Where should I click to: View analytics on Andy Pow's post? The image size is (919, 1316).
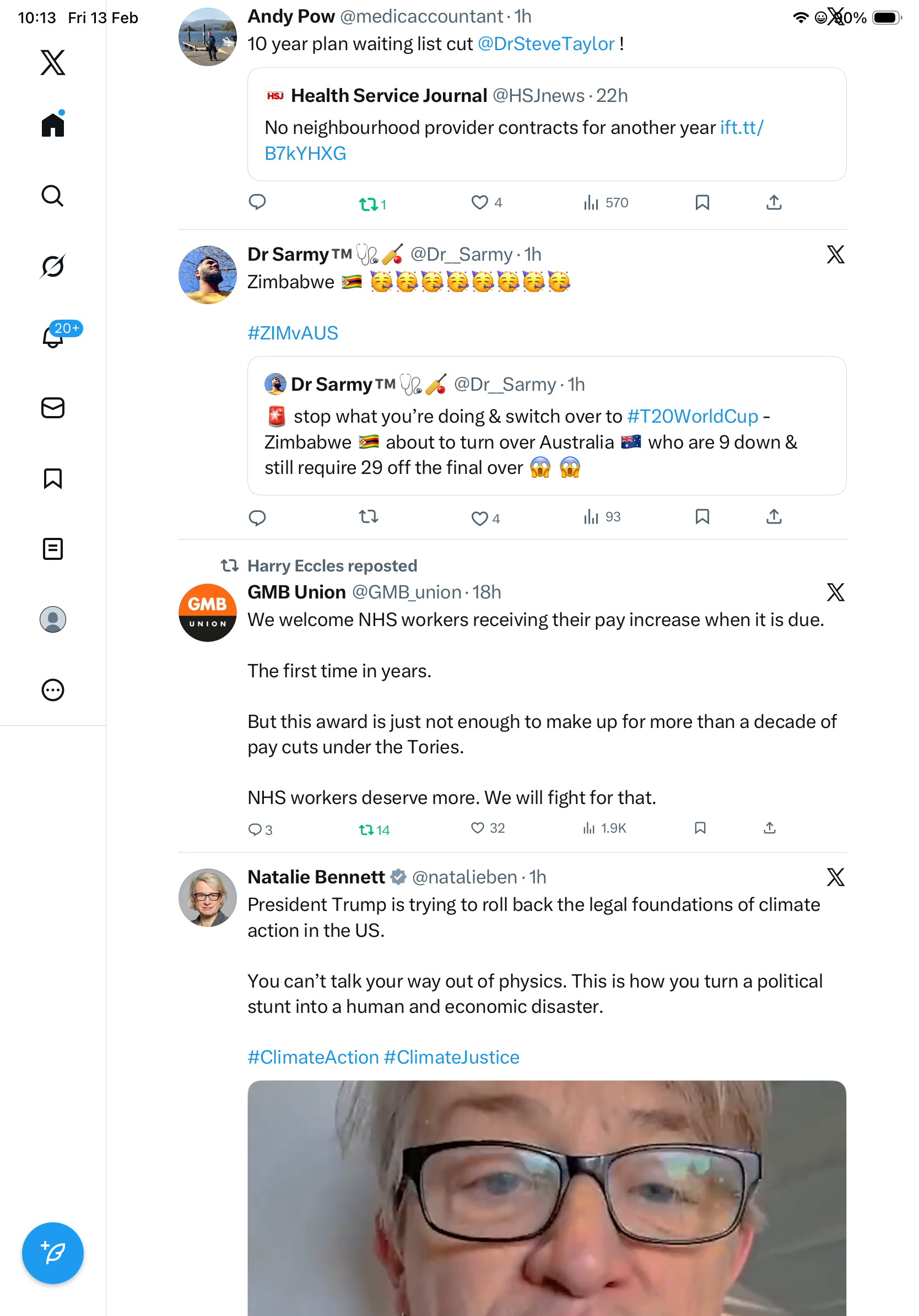[x=591, y=203]
